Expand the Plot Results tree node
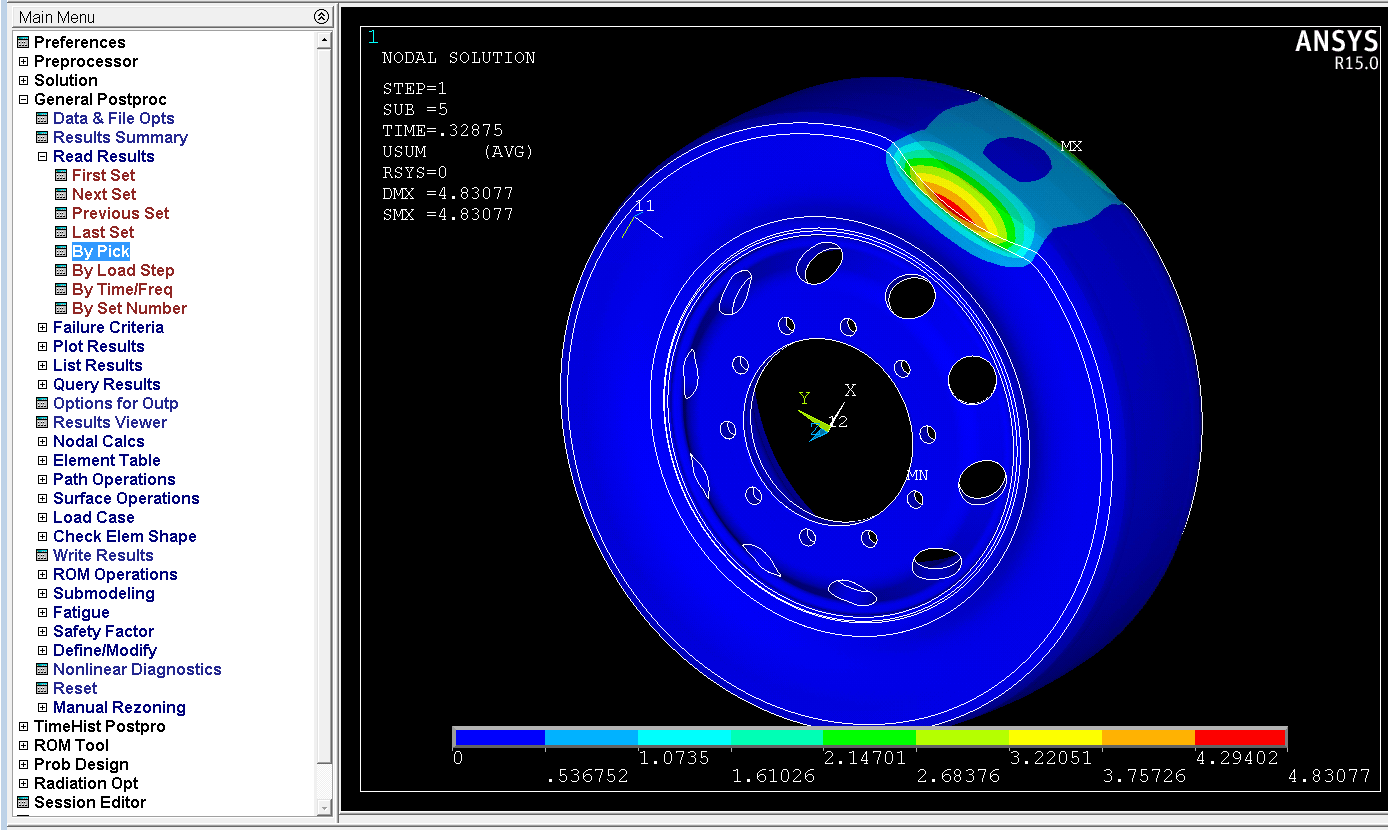Viewport: 1388px width, 830px height. pos(42,346)
